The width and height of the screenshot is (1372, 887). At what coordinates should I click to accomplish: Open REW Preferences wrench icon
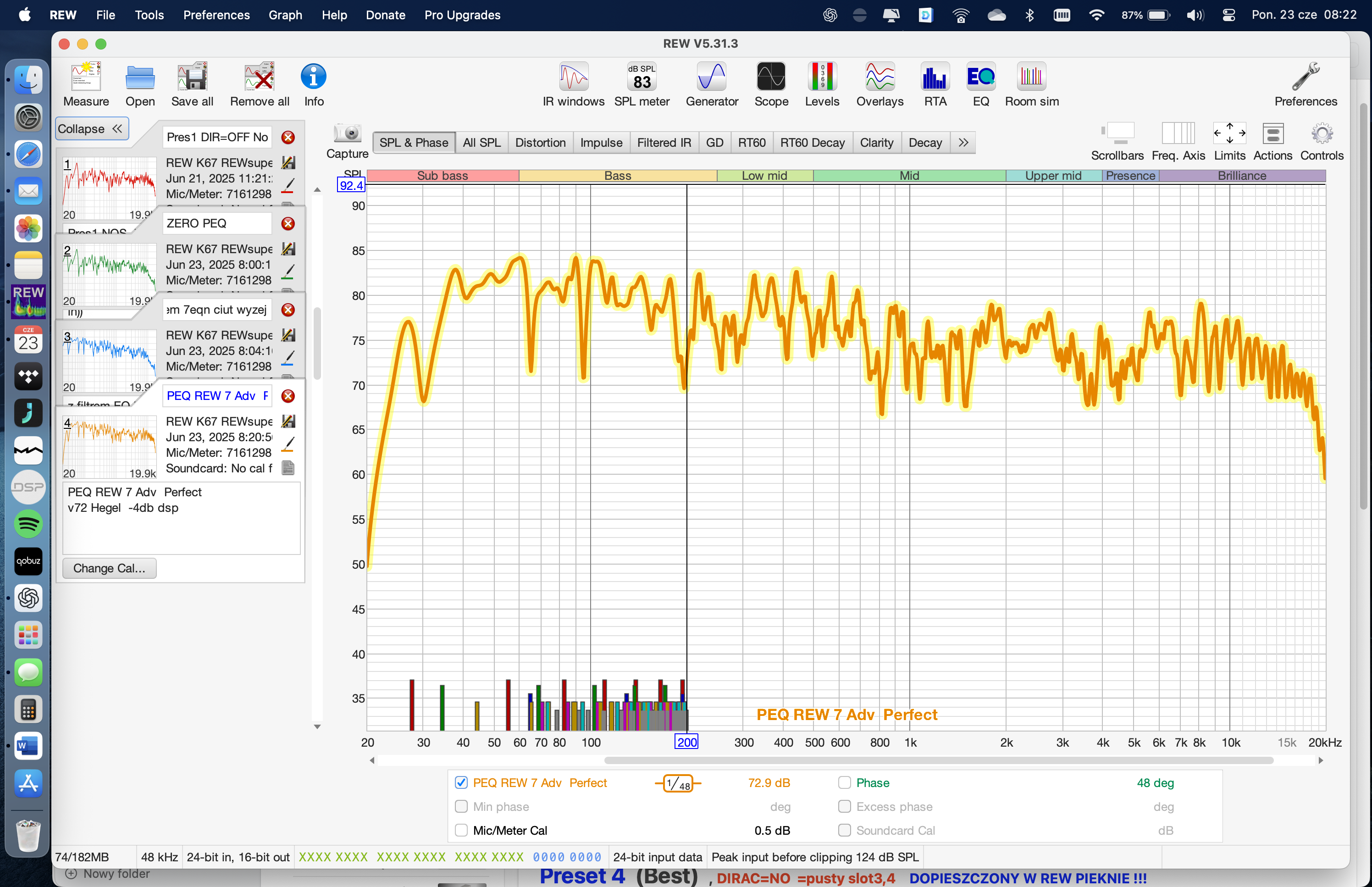(x=1305, y=85)
